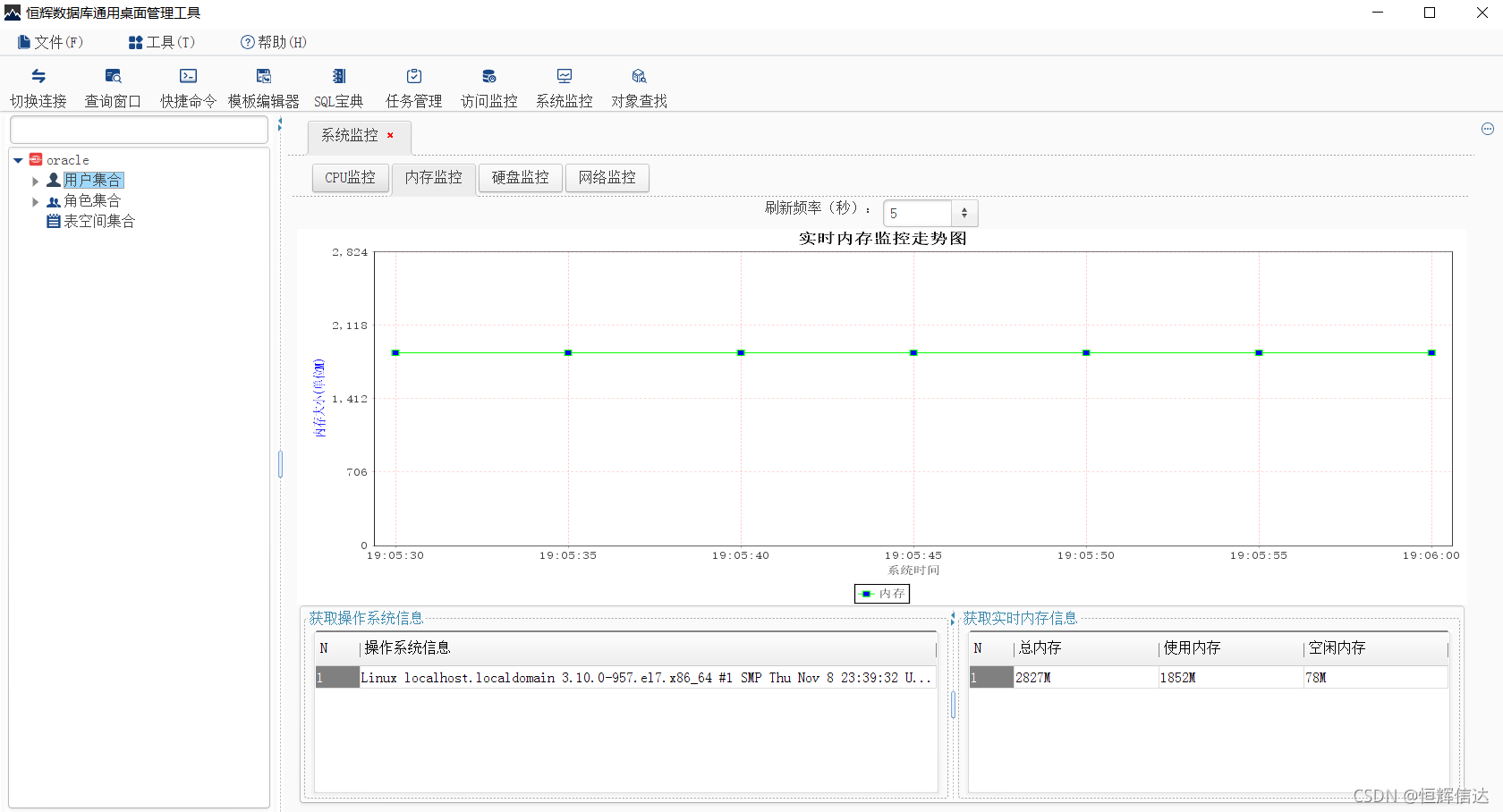Maximize the application window

1430,13
